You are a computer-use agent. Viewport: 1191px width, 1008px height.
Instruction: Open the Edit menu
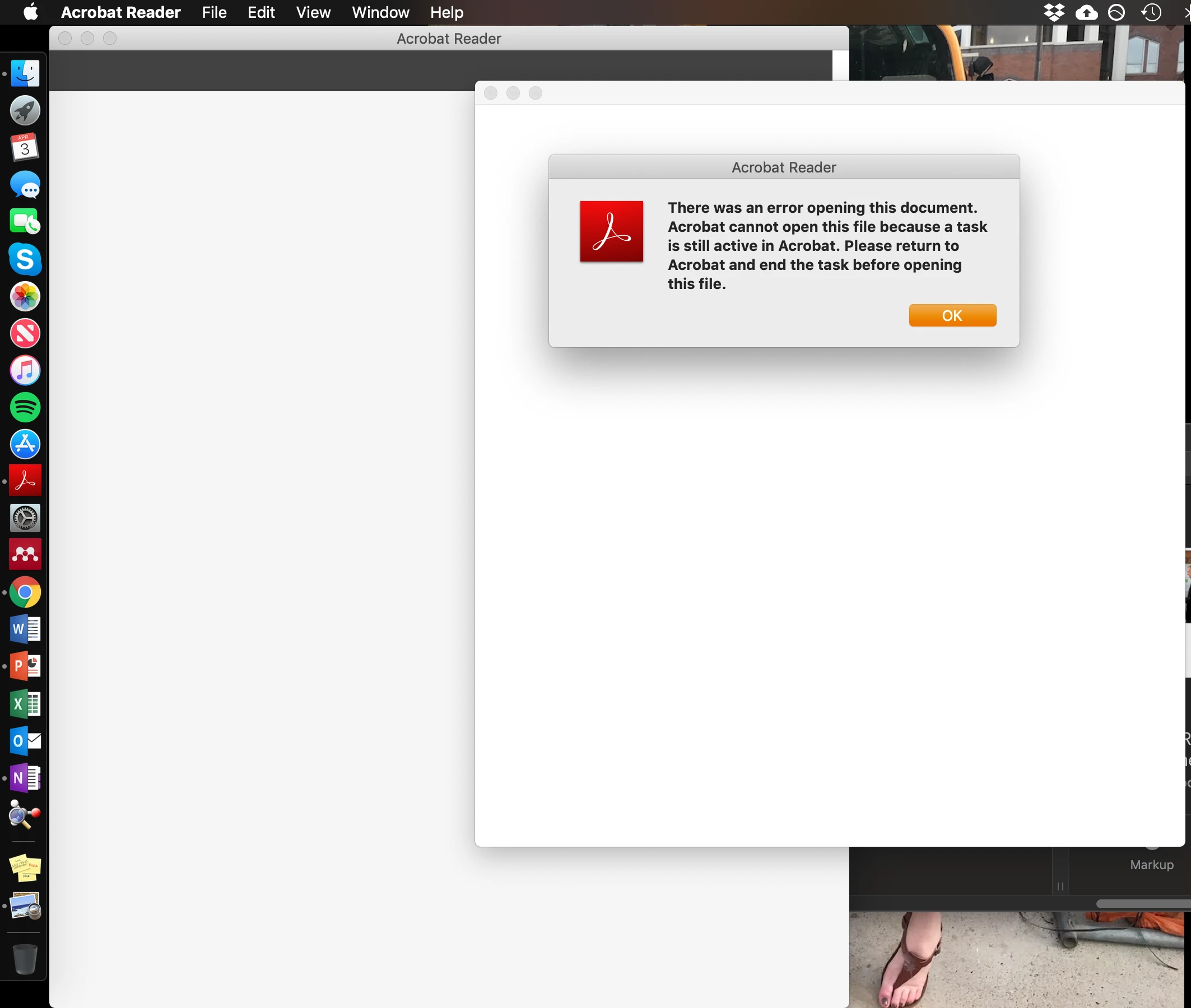click(261, 12)
